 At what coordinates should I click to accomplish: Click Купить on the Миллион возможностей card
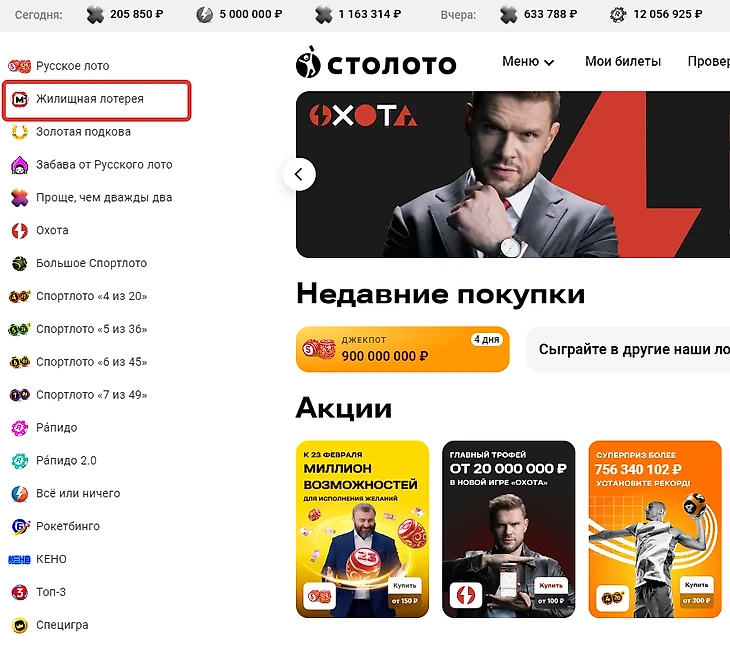coord(405,585)
